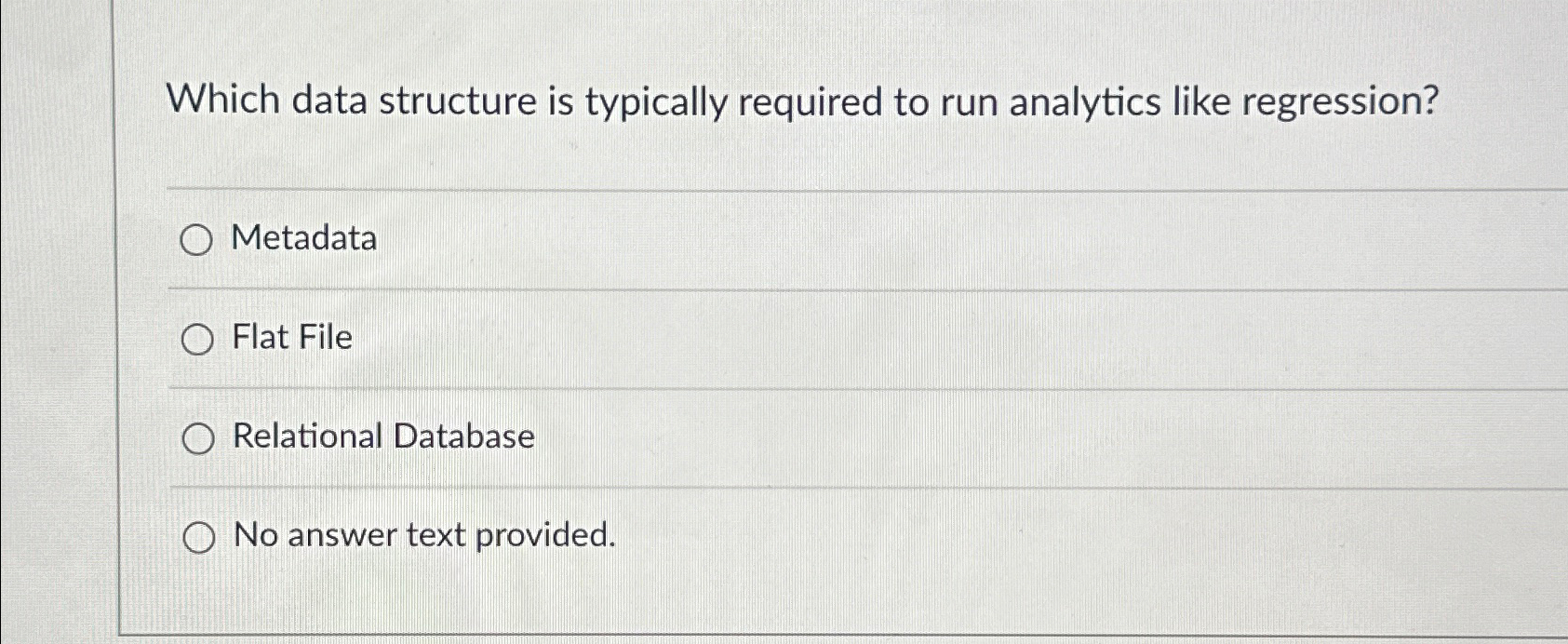The image size is (1568, 644).
Task: Mark Flat File as the correct choice
Action: (x=197, y=339)
